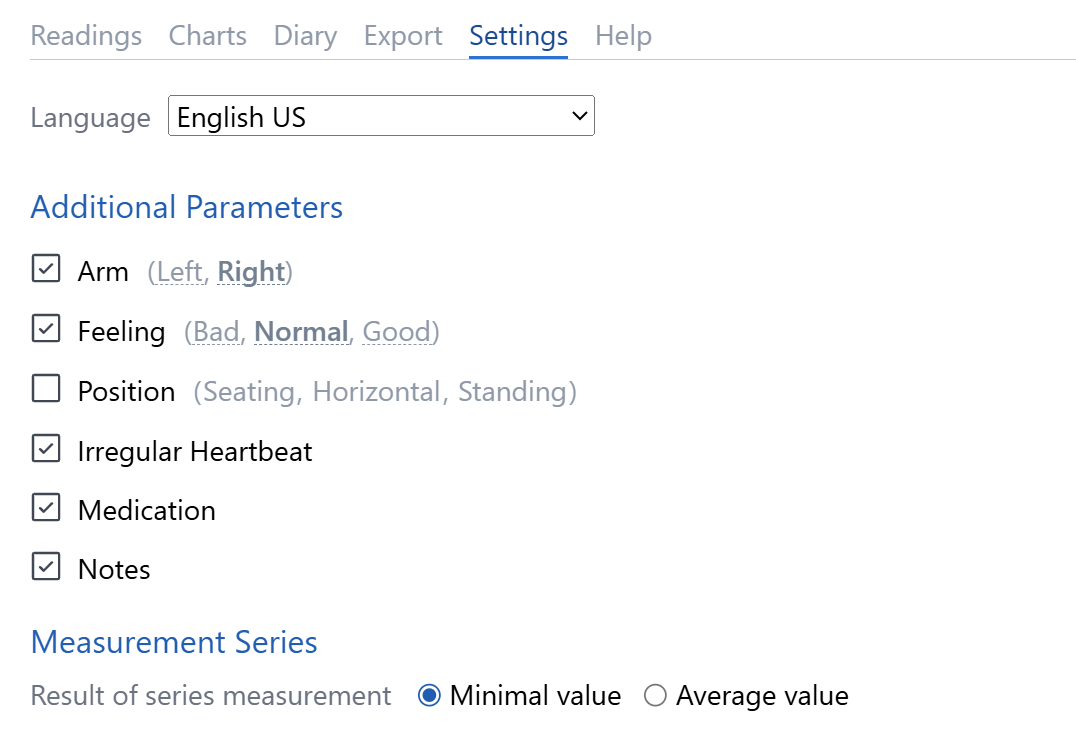
Task: Toggle the Notes checkbox
Action: tap(46, 567)
